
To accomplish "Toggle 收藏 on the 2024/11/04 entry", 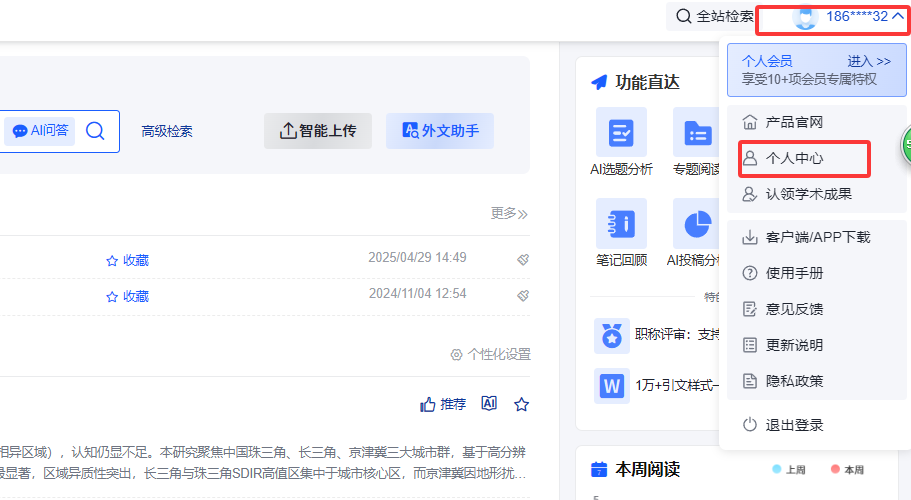I will [128, 296].
